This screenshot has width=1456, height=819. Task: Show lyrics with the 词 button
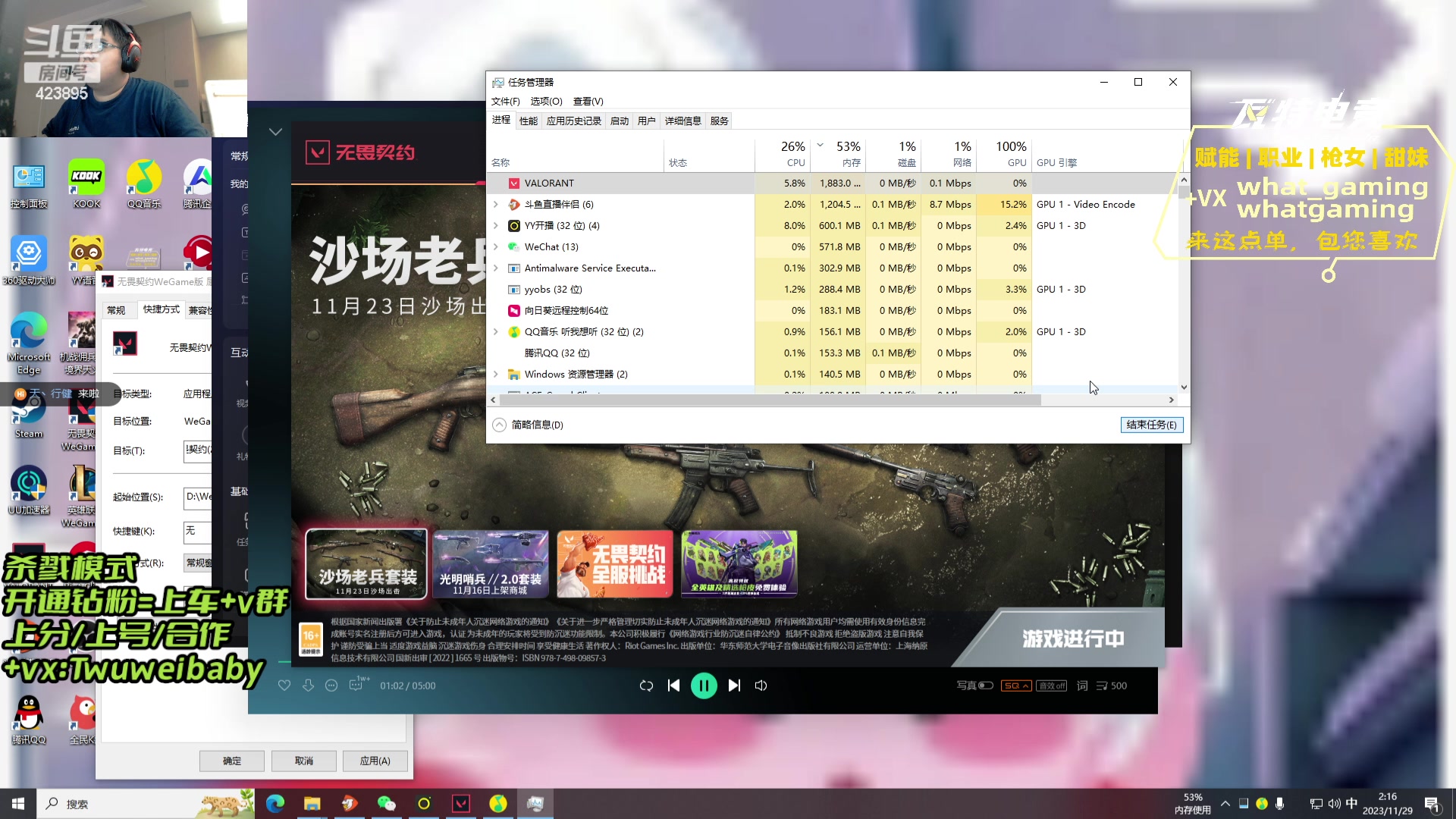1082,686
